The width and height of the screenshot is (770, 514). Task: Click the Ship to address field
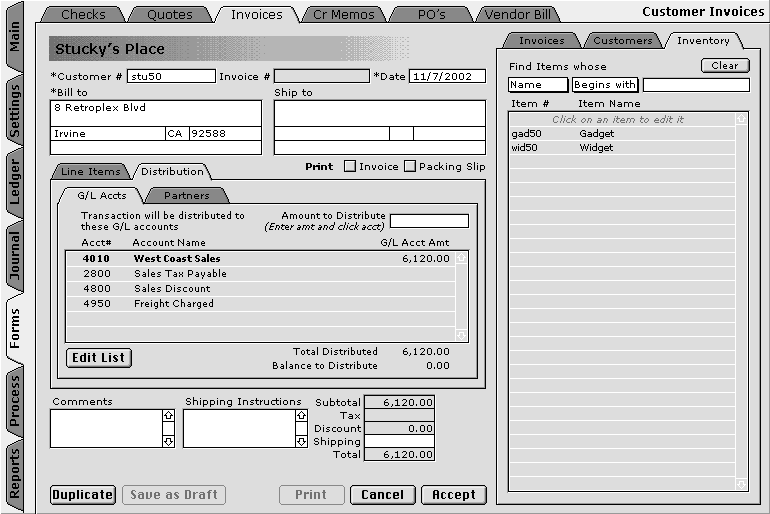pyautogui.click(x=380, y=113)
